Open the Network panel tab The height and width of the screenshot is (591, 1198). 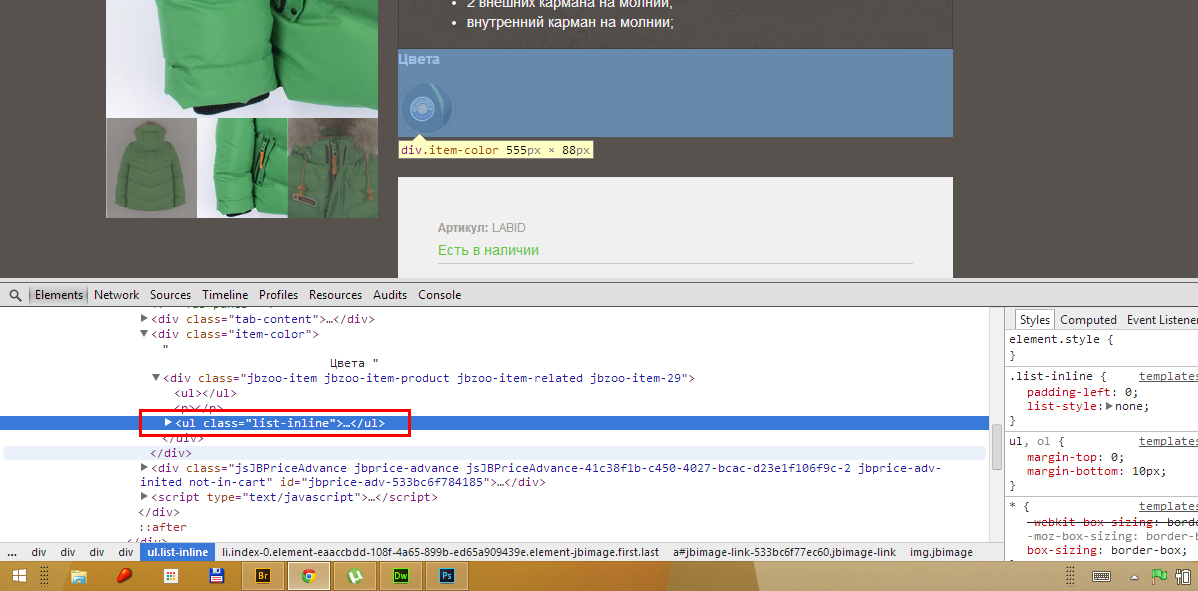coord(117,295)
